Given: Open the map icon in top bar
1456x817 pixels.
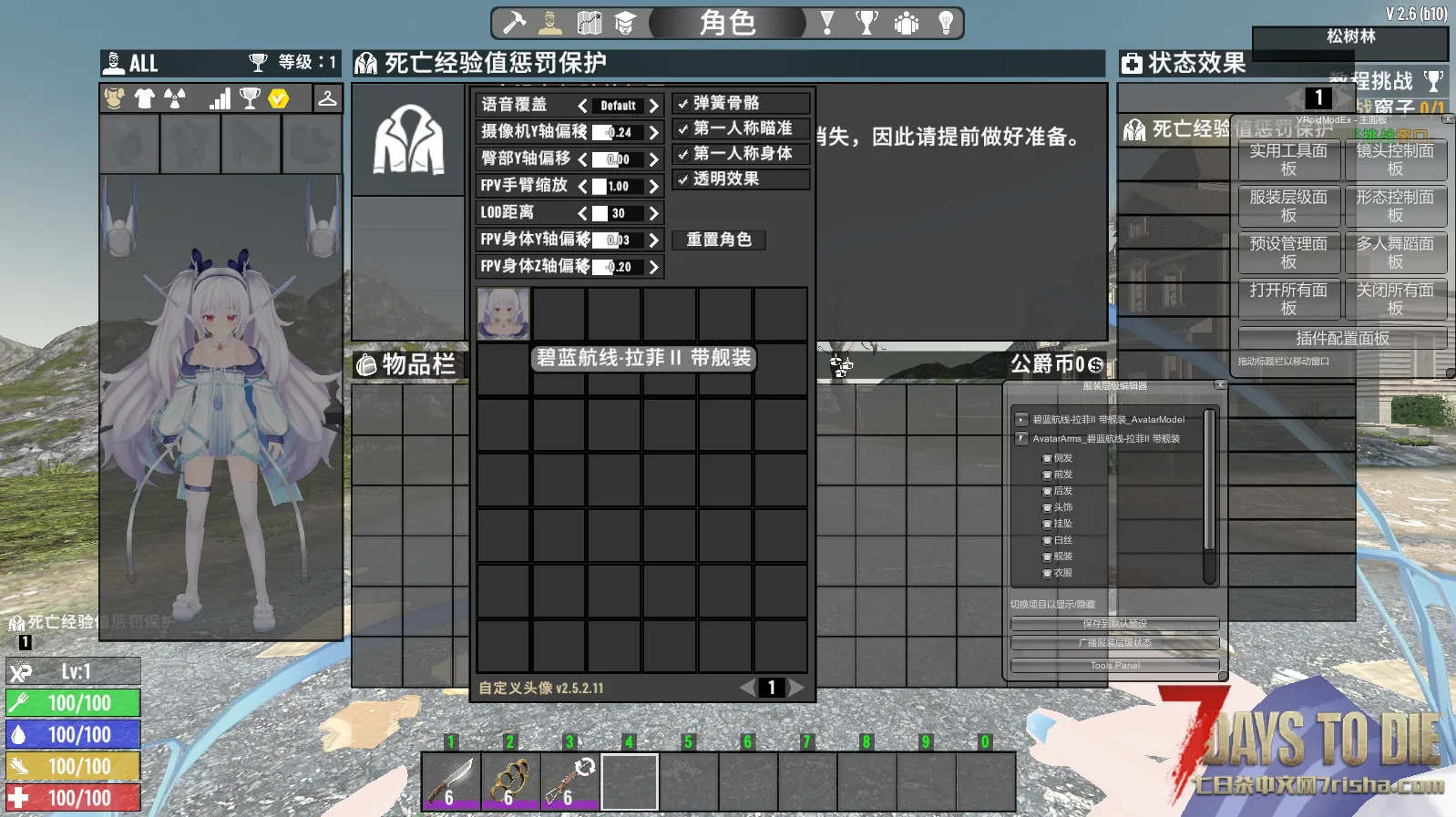Looking at the screenshot, I should coord(590,23).
